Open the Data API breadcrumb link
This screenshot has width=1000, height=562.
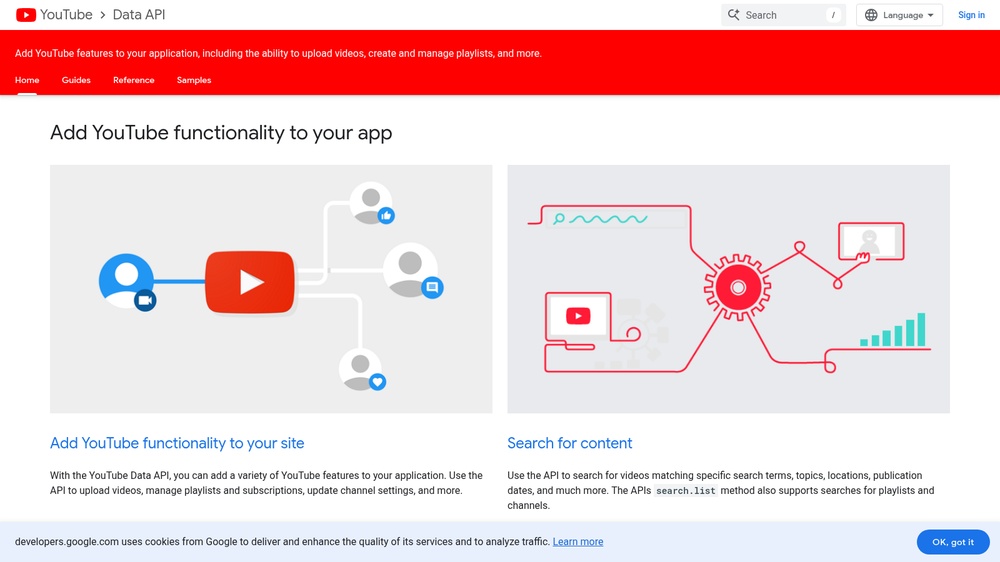pyautogui.click(x=139, y=15)
